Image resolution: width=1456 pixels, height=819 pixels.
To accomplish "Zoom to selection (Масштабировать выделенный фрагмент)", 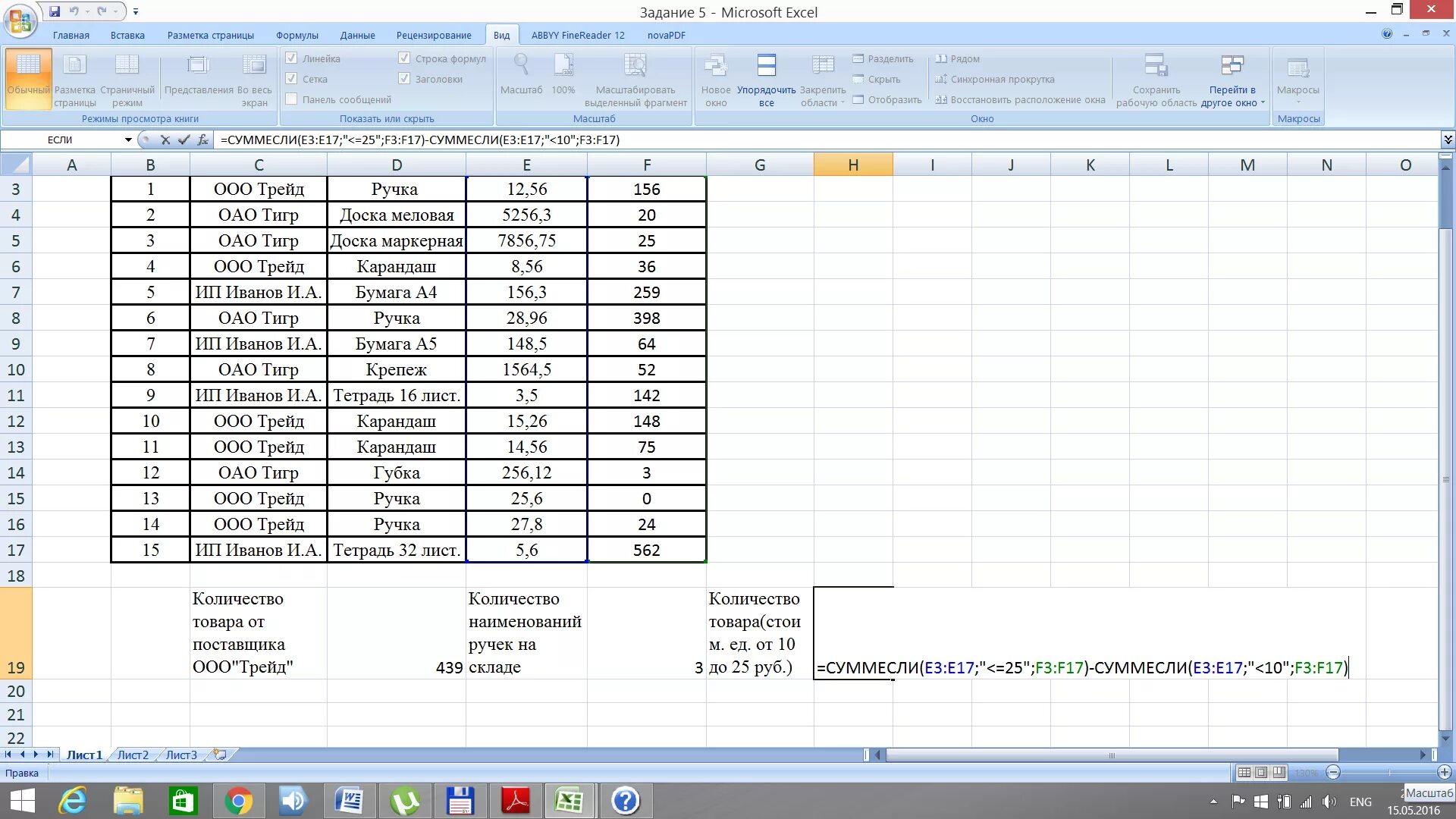I will (635, 80).
